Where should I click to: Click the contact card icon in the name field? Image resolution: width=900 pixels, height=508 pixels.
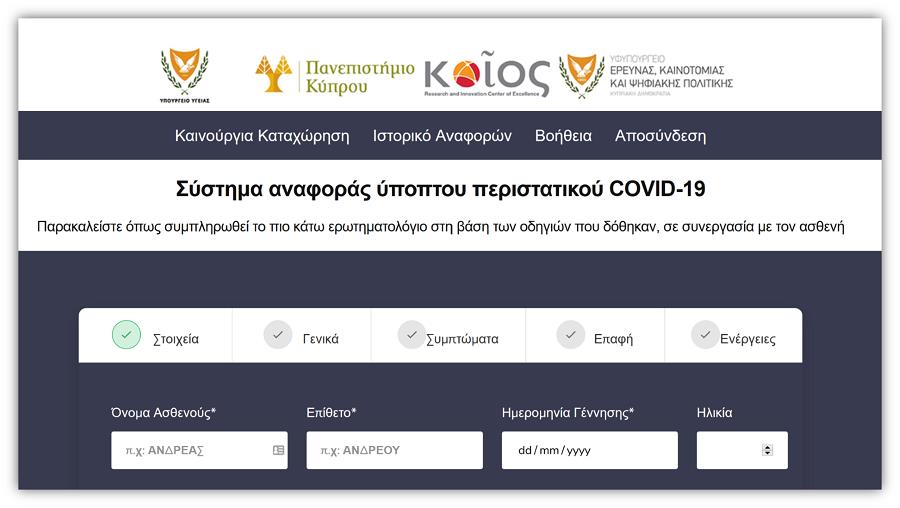(x=278, y=450)
